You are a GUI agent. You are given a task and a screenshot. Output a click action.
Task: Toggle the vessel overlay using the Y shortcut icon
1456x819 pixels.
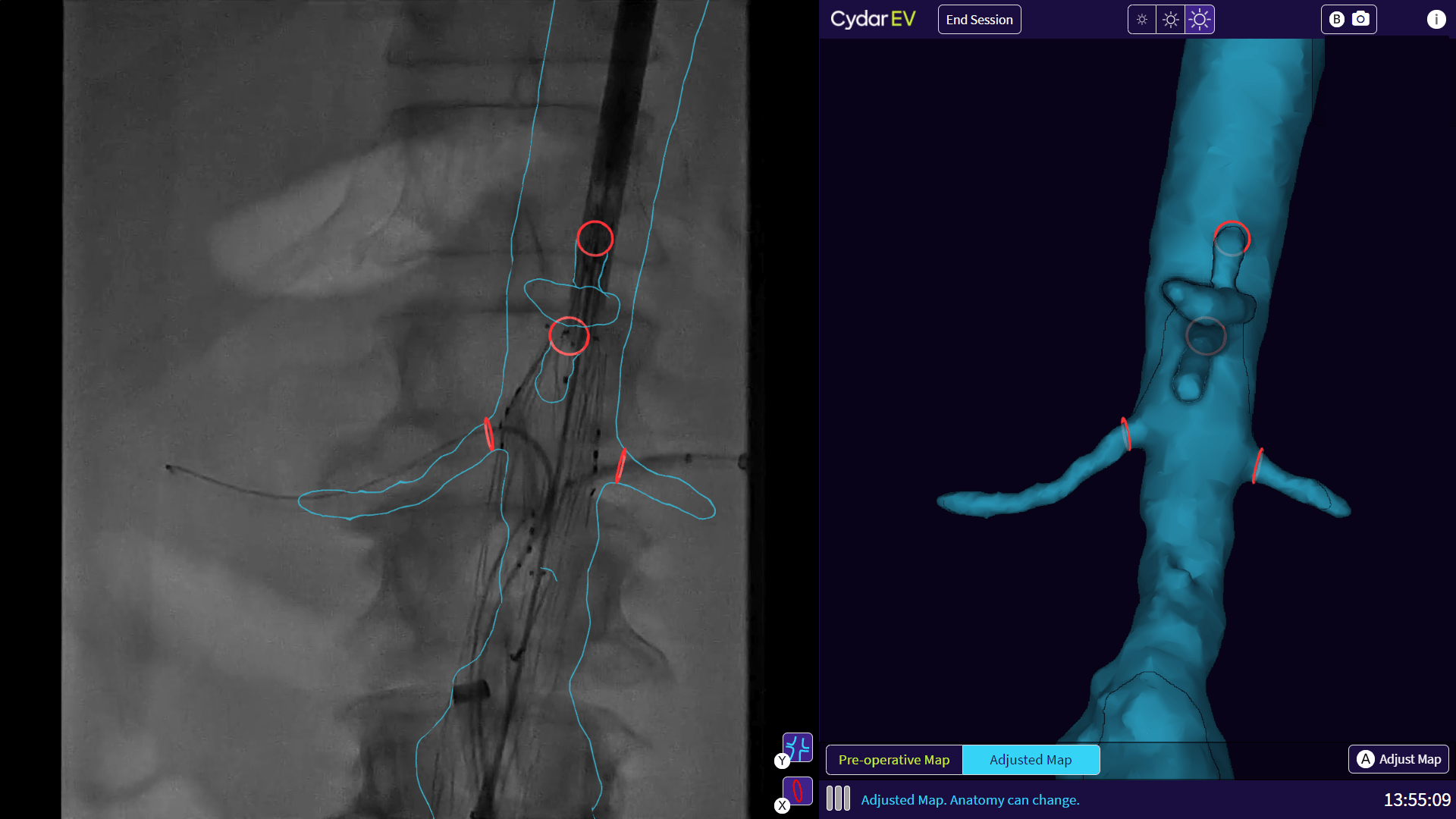coord(797,746)
